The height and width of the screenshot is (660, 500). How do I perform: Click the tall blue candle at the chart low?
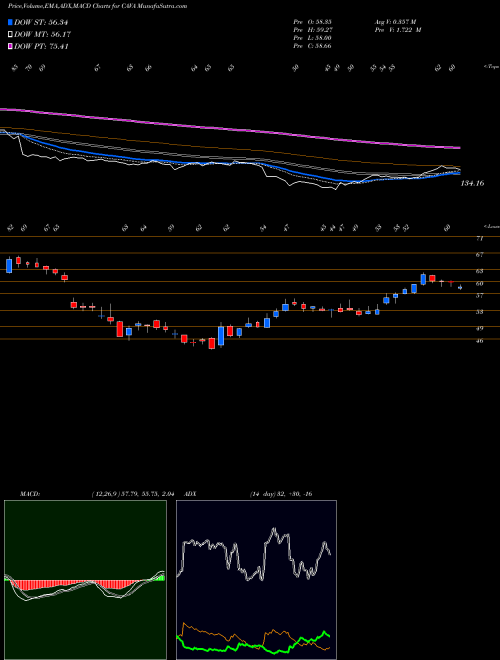(221, 335)
